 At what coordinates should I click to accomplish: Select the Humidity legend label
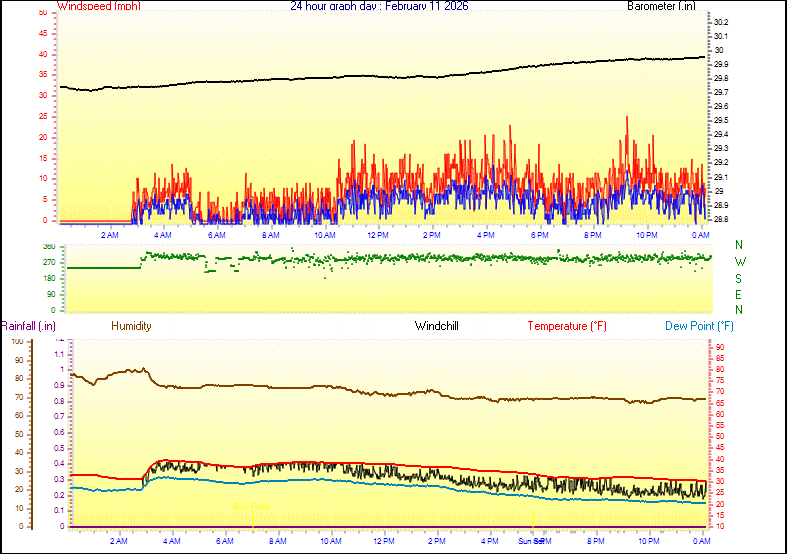tap(131, 326)
